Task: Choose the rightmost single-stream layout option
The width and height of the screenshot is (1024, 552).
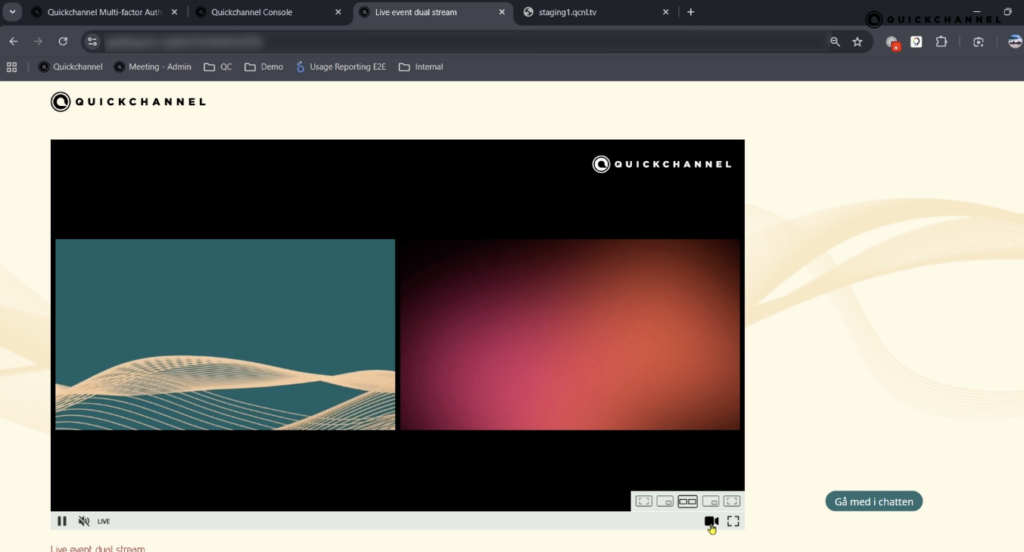Action: tap(732, 501)
